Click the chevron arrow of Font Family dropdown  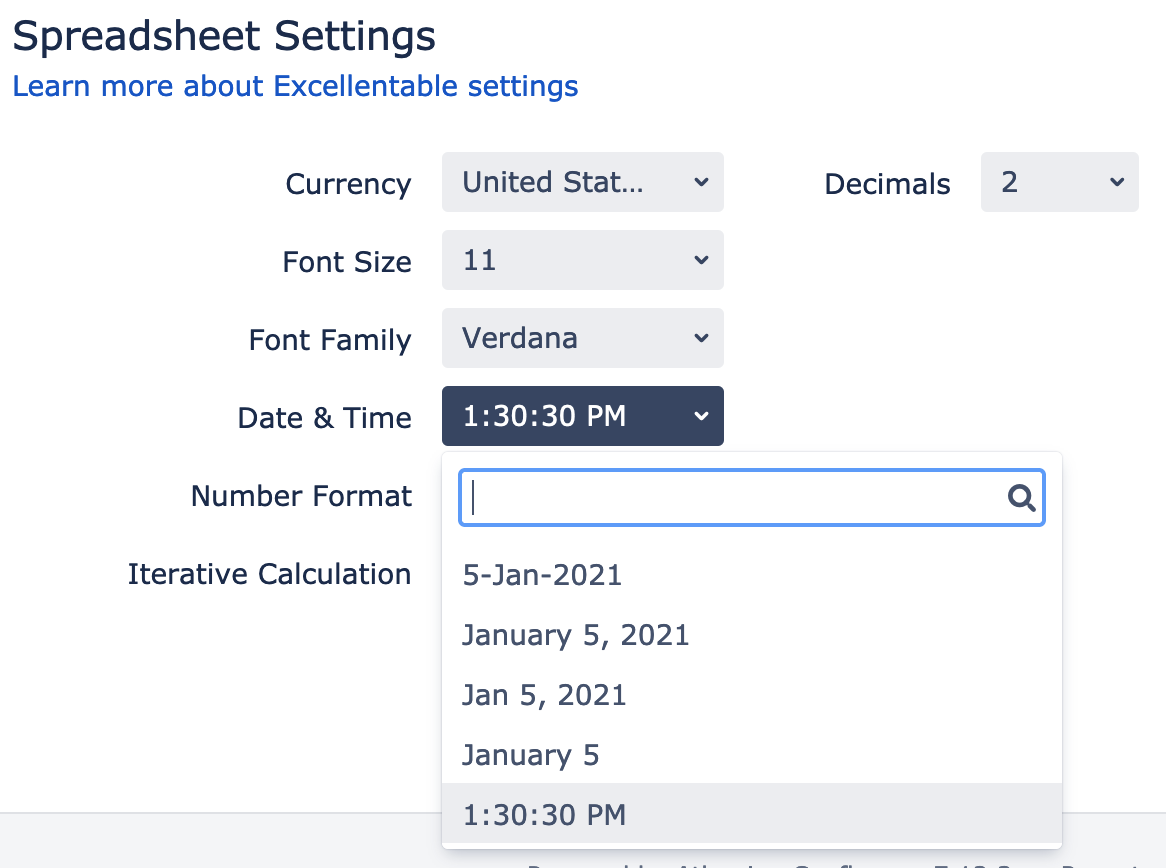click(x=700, y=338)
